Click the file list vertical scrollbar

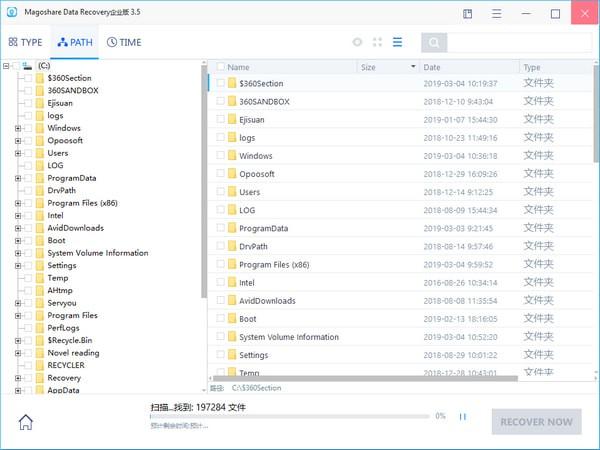[x=596, y=113]
